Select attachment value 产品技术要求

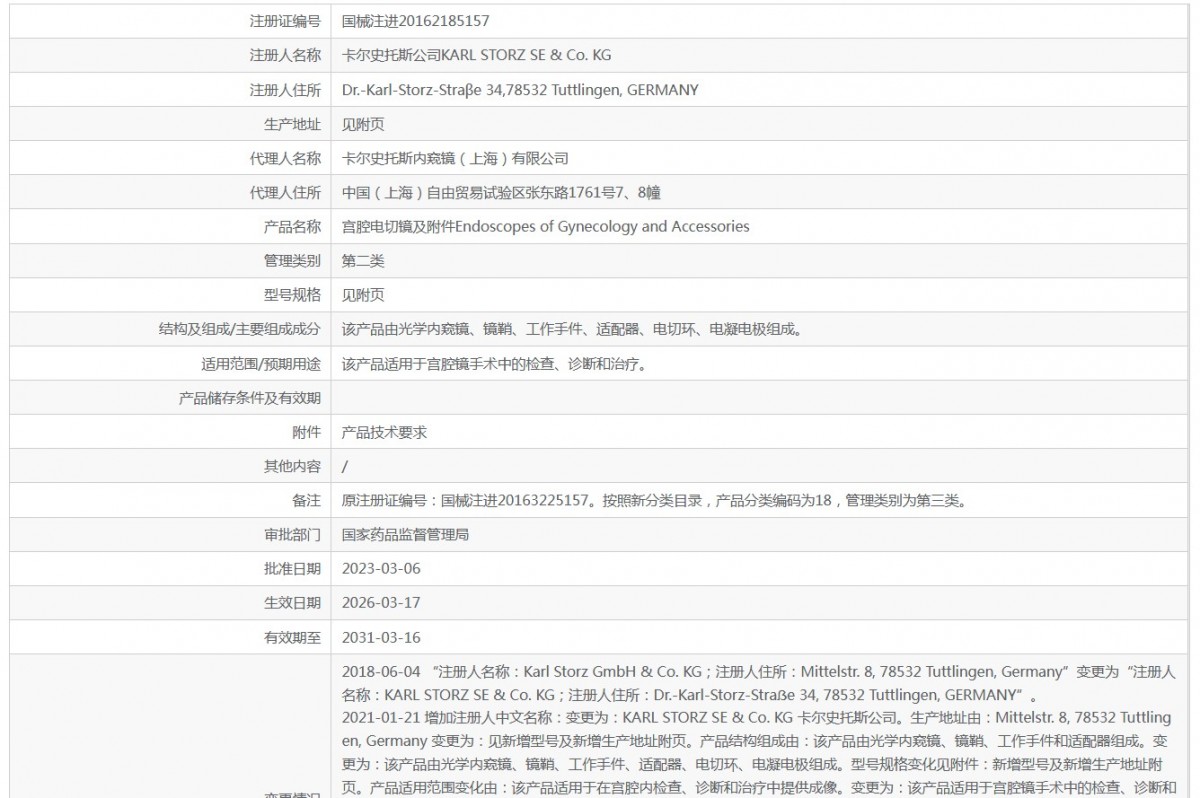(x=384, y=432)
